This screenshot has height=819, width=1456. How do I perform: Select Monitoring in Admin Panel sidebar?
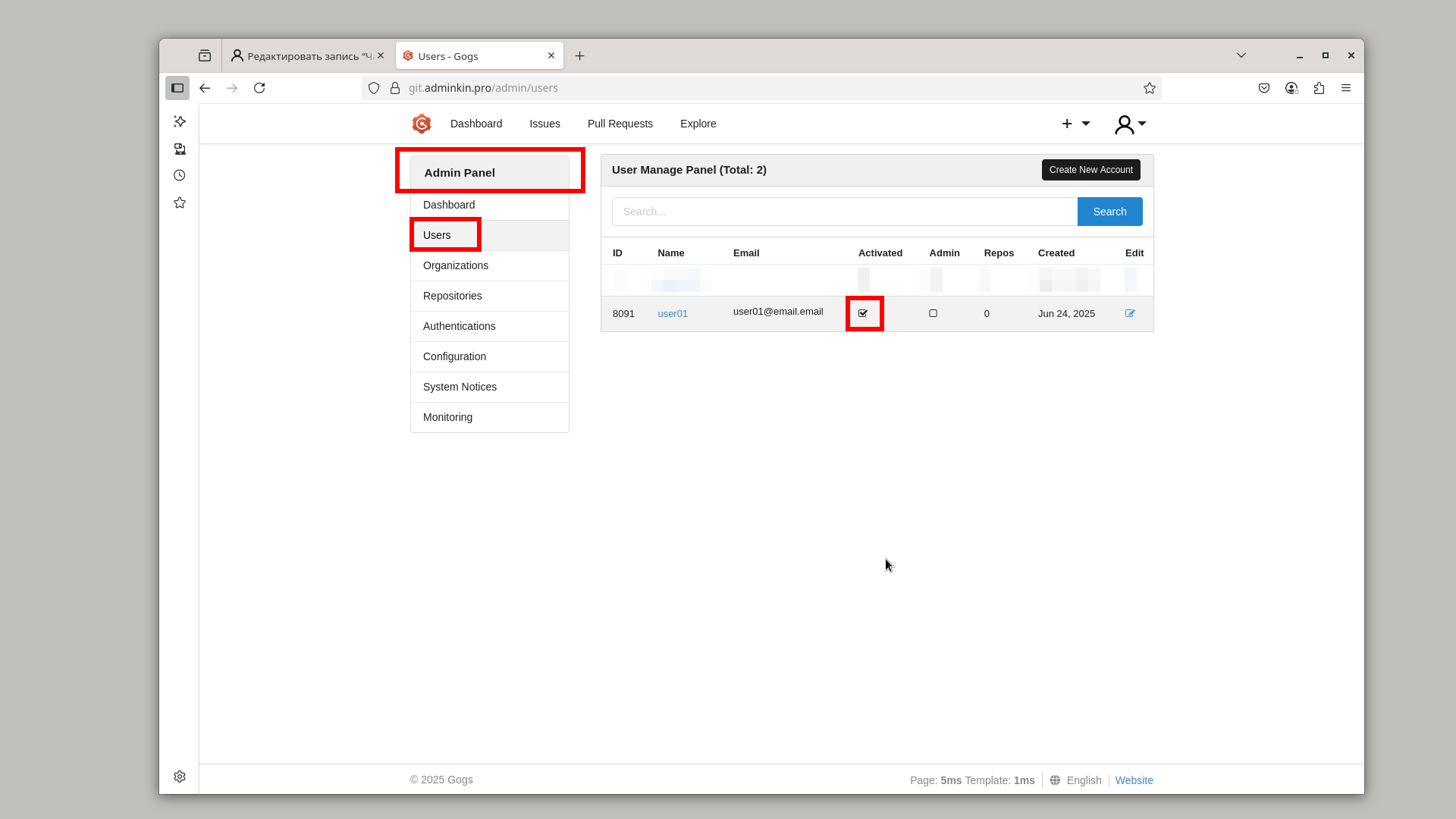490,417
